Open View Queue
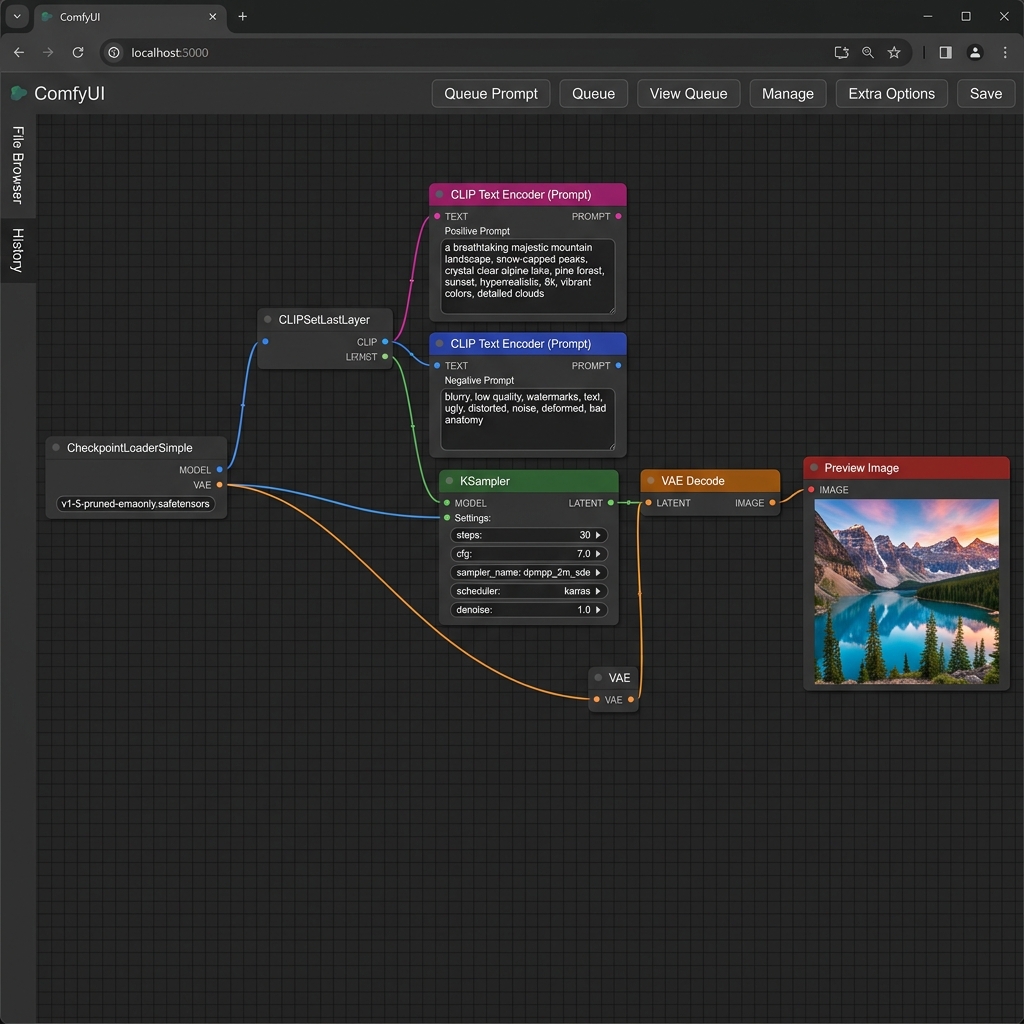The width and height of the screenshot is (1024, 1024). tap(688, 93)
